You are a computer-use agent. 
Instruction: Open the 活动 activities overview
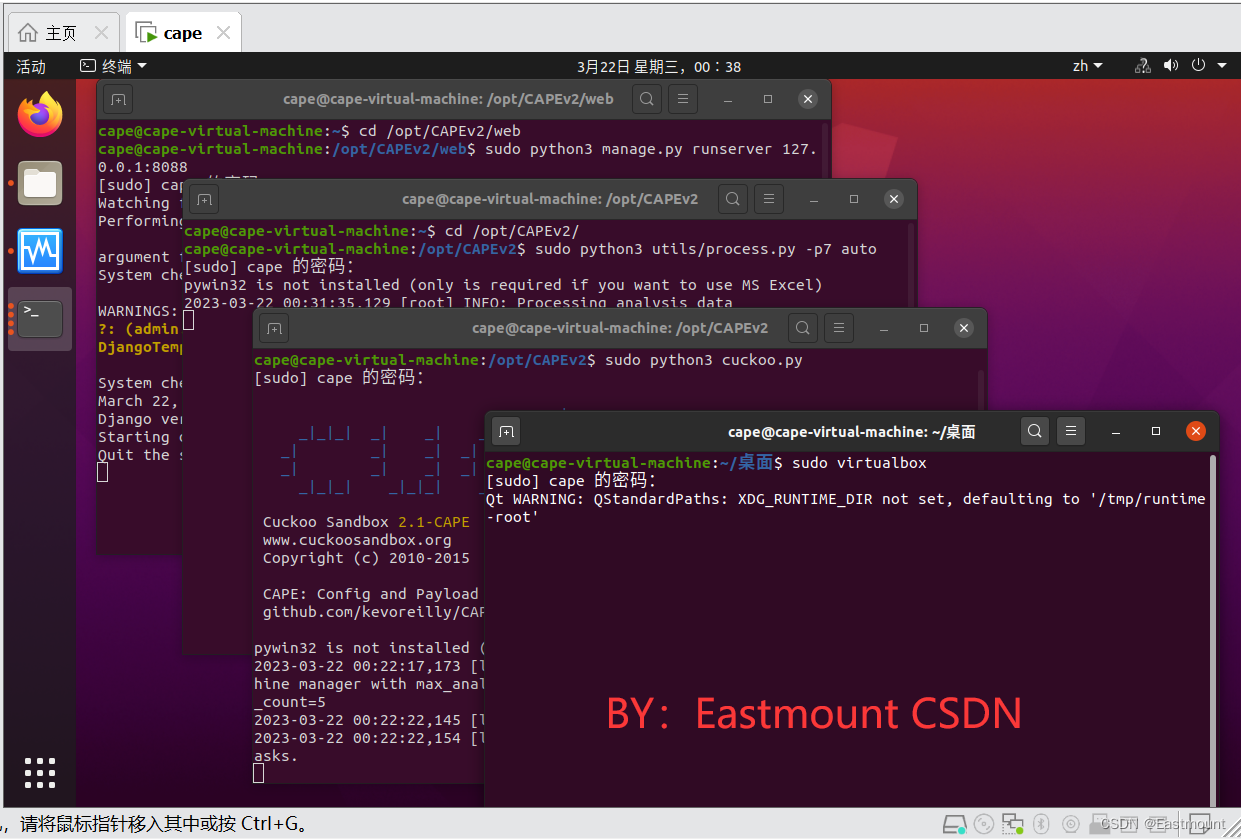pyautogui.click(x=31, y=66)
